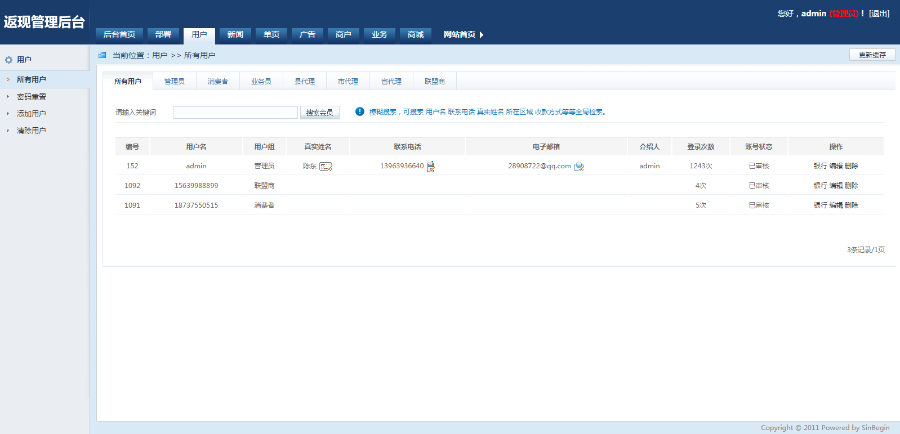Click 银行 in the admin row
The height and width of the screenshot is (434, 900).
pyautogui.click(x=820, y=166)
